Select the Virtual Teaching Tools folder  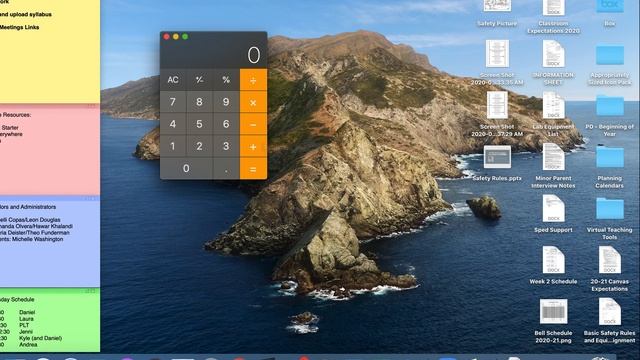[610, 209]
